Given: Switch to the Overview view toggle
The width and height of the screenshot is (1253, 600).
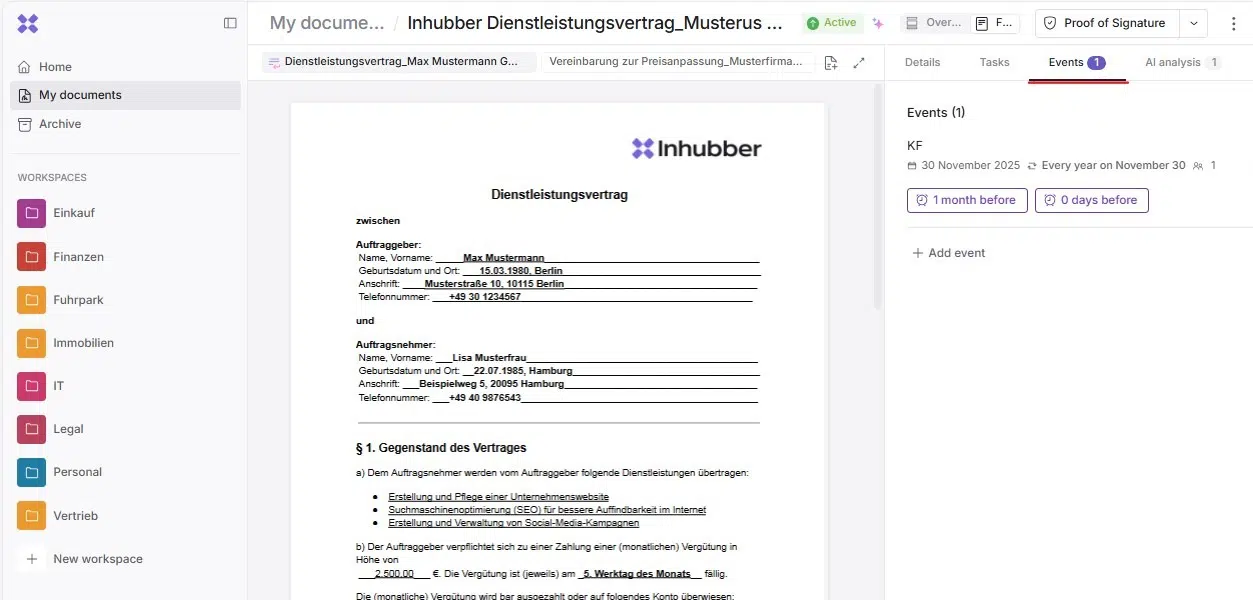Looking at the screenshot, I should [933, 23].
